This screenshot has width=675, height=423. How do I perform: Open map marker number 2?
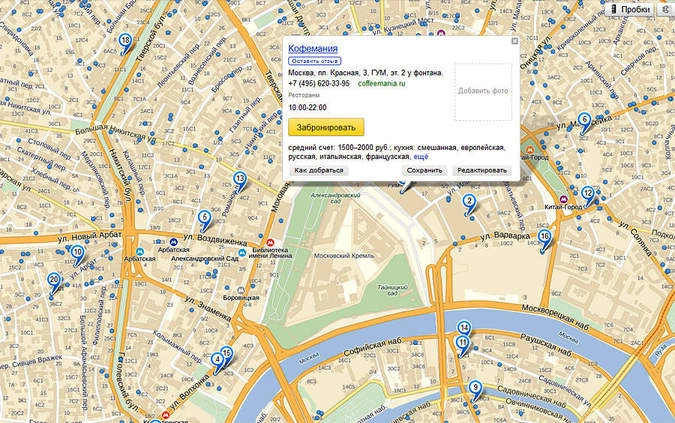point(469,201)
